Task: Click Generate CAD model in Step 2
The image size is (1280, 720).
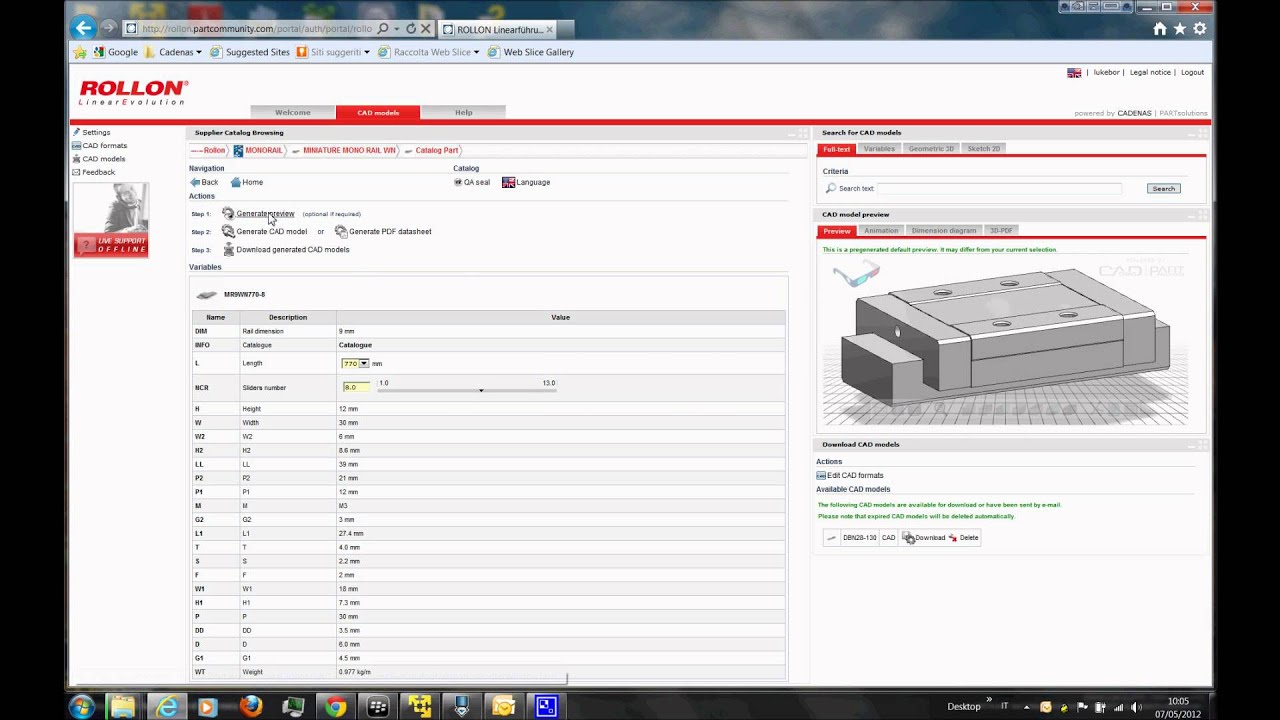Action: (x=271, y=231)
